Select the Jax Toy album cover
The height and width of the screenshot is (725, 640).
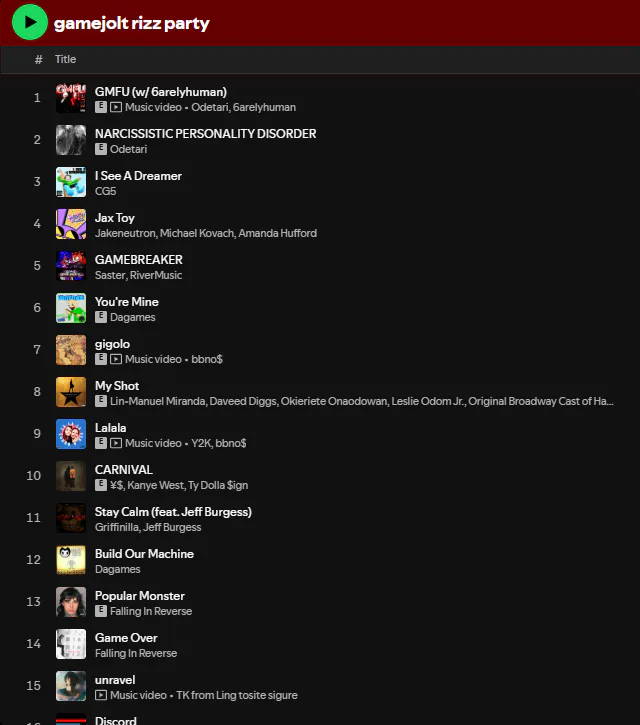(x=71, y=224)
